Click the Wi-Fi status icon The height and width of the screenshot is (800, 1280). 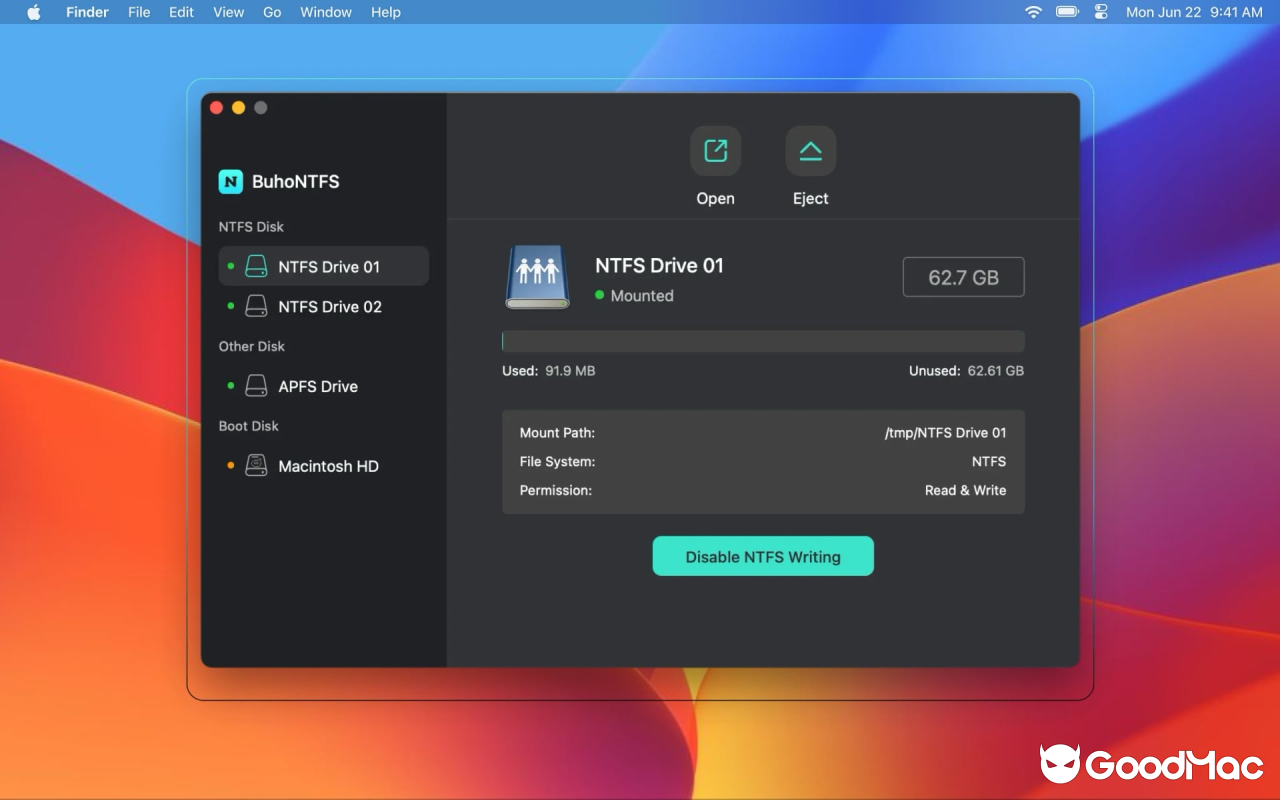[x=1033, y=12]
